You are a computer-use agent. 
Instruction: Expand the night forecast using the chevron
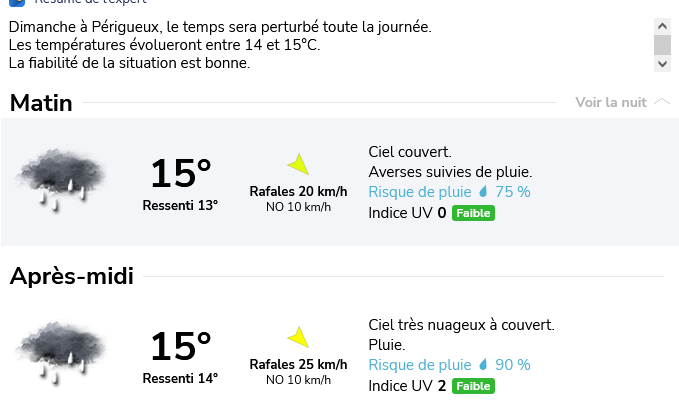tap(662, 102)
